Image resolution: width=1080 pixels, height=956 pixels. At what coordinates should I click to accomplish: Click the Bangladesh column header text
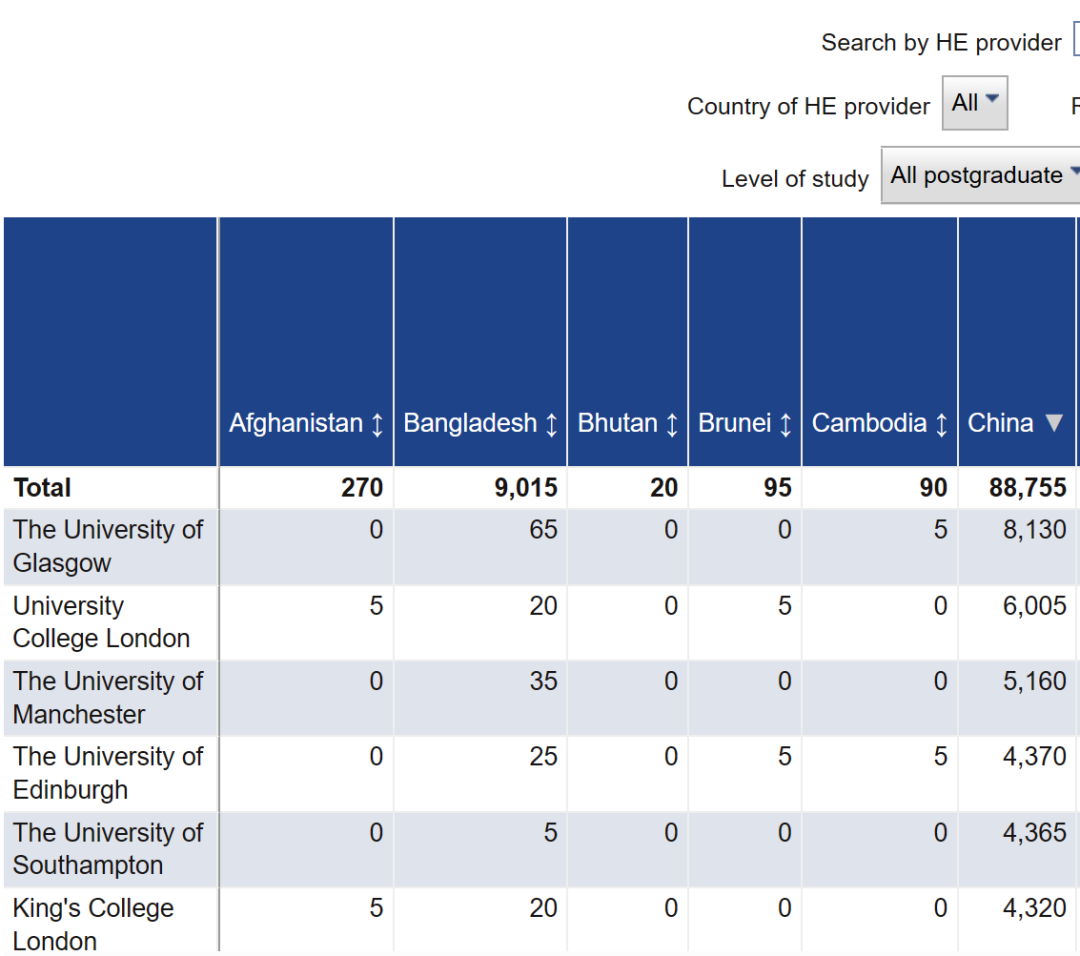click(470, 423)
